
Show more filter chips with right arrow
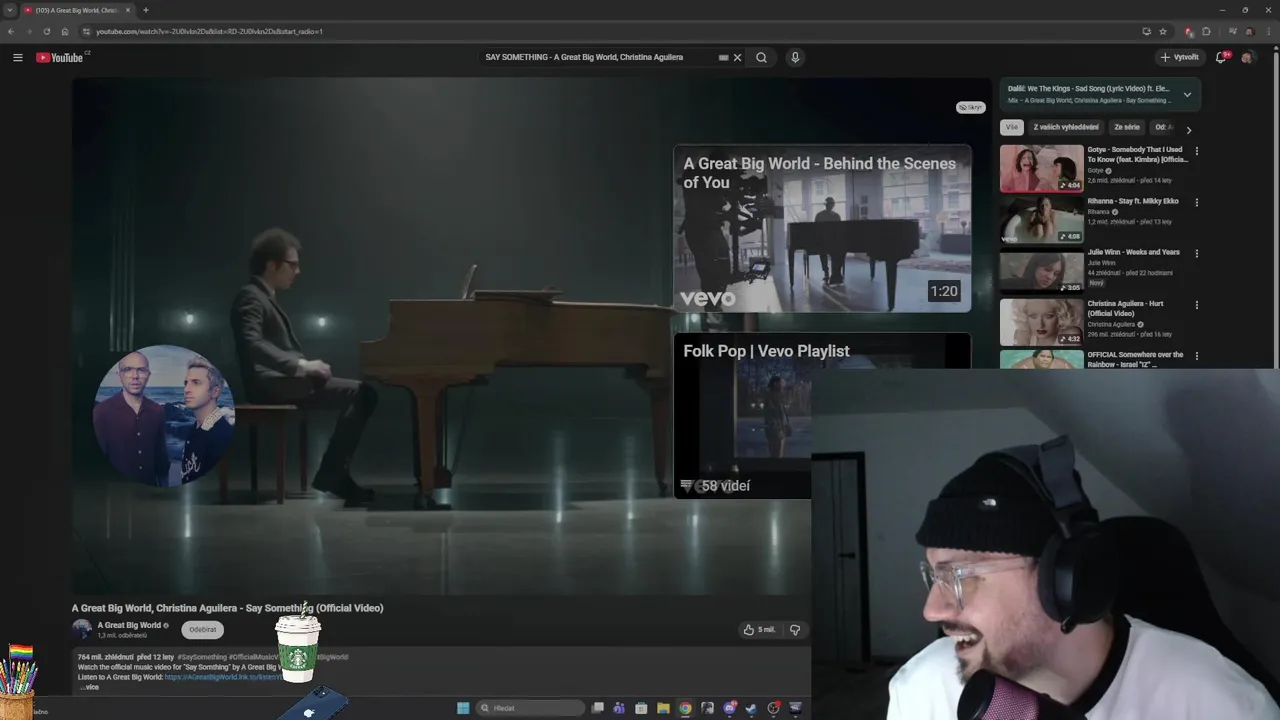tap(1188, 129)
